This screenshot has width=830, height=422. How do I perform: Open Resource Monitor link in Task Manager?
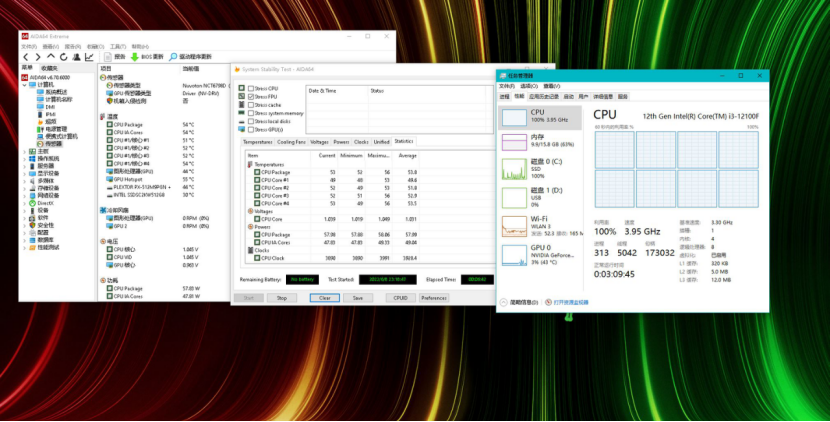pyautogui.click(x=571, y=301)
